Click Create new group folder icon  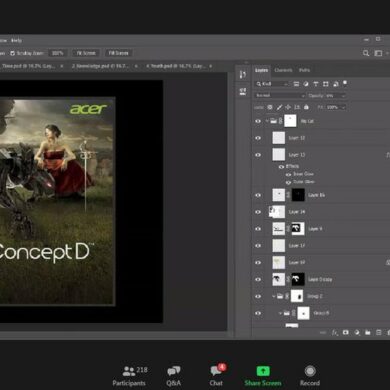point(368,333)
